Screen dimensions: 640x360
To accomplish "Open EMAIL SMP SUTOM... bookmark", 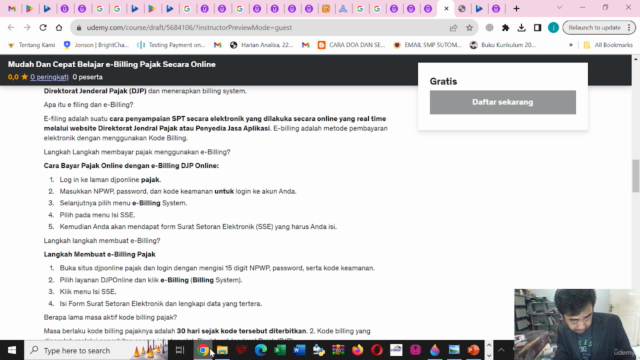I will [427, 45].
